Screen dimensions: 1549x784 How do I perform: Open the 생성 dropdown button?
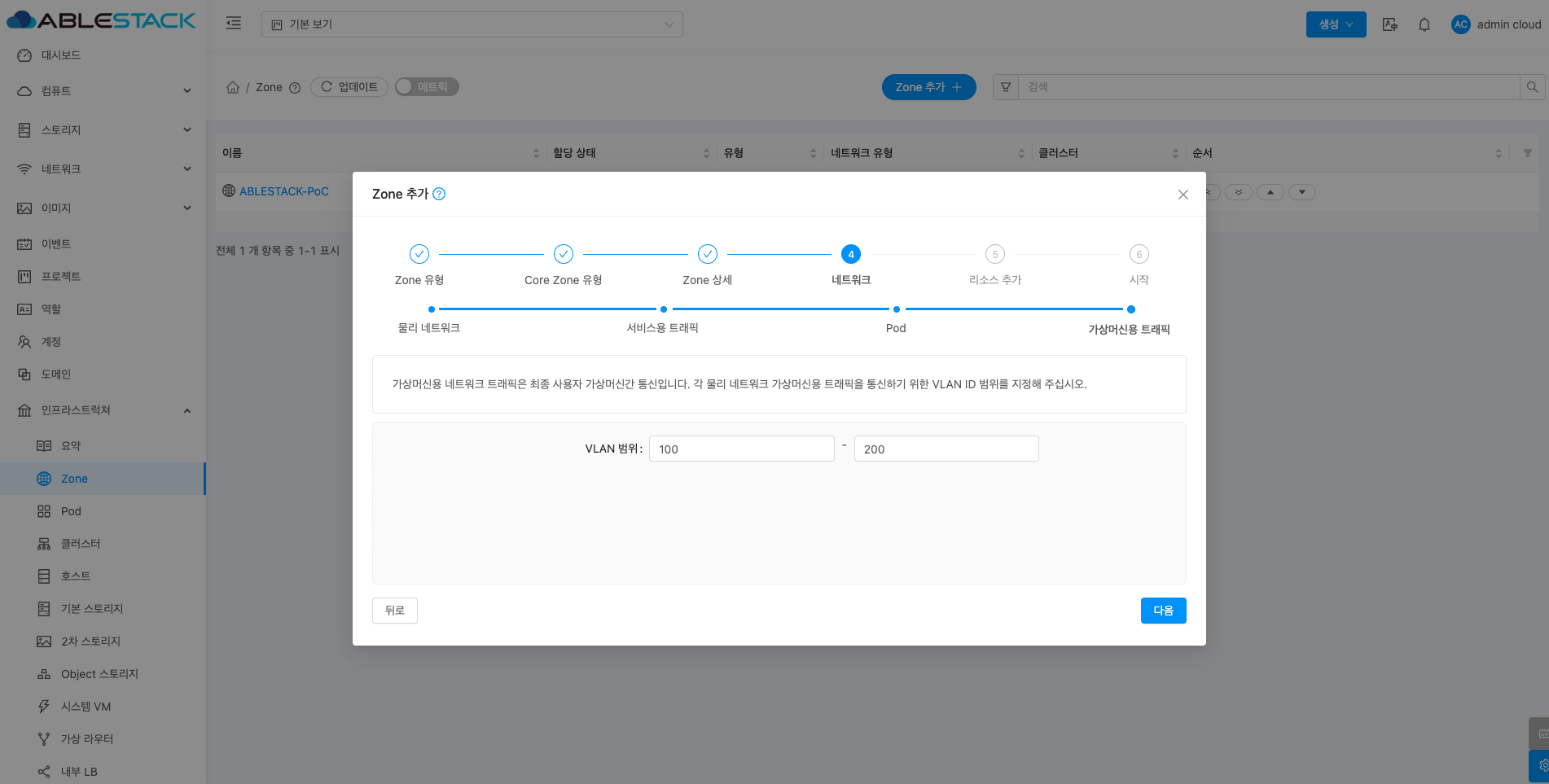[1336, 24]
